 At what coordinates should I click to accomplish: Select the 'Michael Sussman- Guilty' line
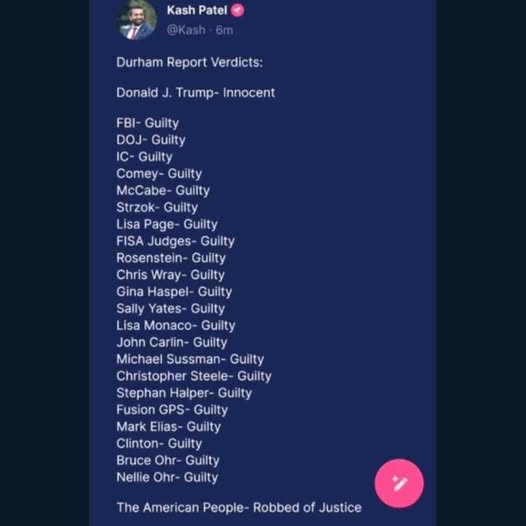click(x=190, y=359)
